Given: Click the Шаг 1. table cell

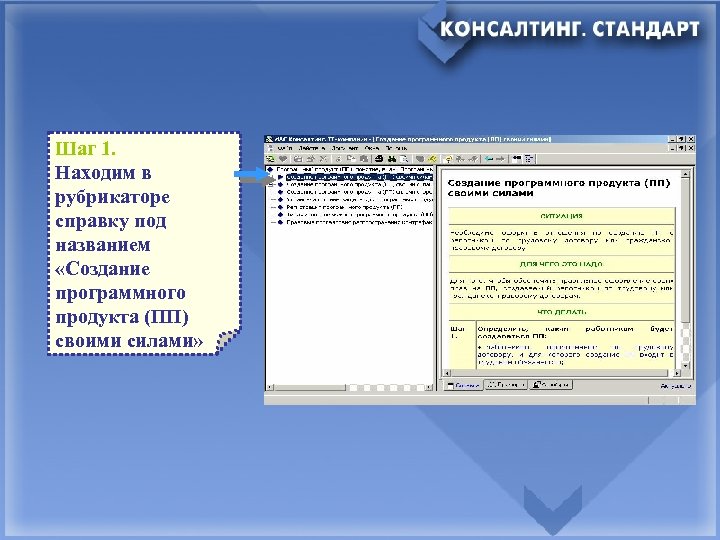Looking at the screenshot, I should click(462, 344).
